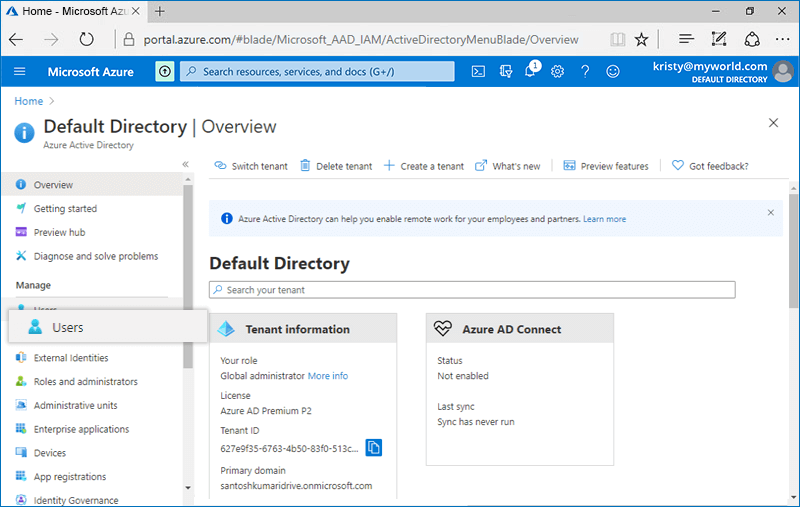Viewport: 800px width, 507px height.
Task: Collapse the left sidebar with the double chevron
Action: click(185, 164)
